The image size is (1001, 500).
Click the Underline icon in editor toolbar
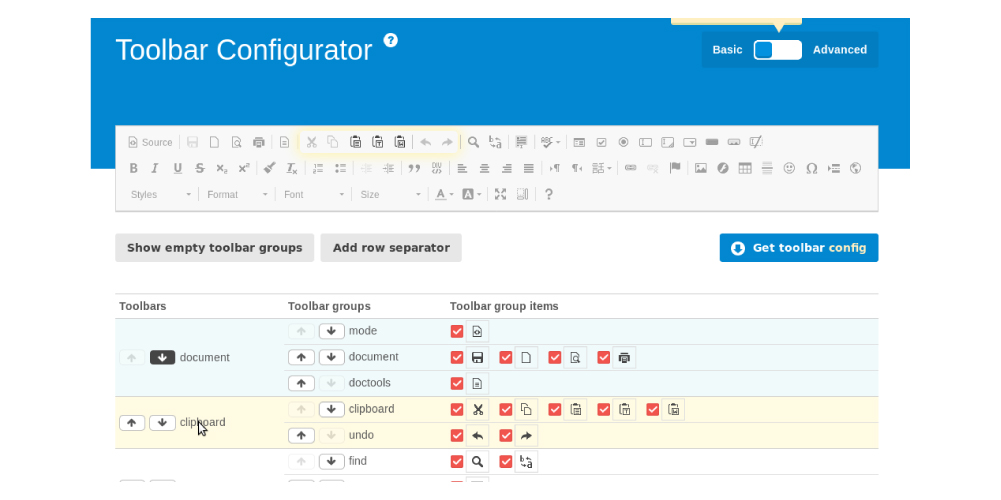click(177, 169)
